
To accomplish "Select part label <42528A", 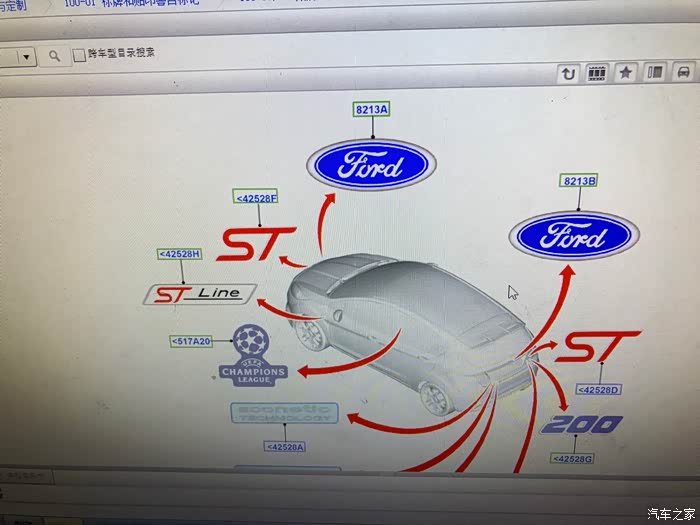I will (285, 446).
